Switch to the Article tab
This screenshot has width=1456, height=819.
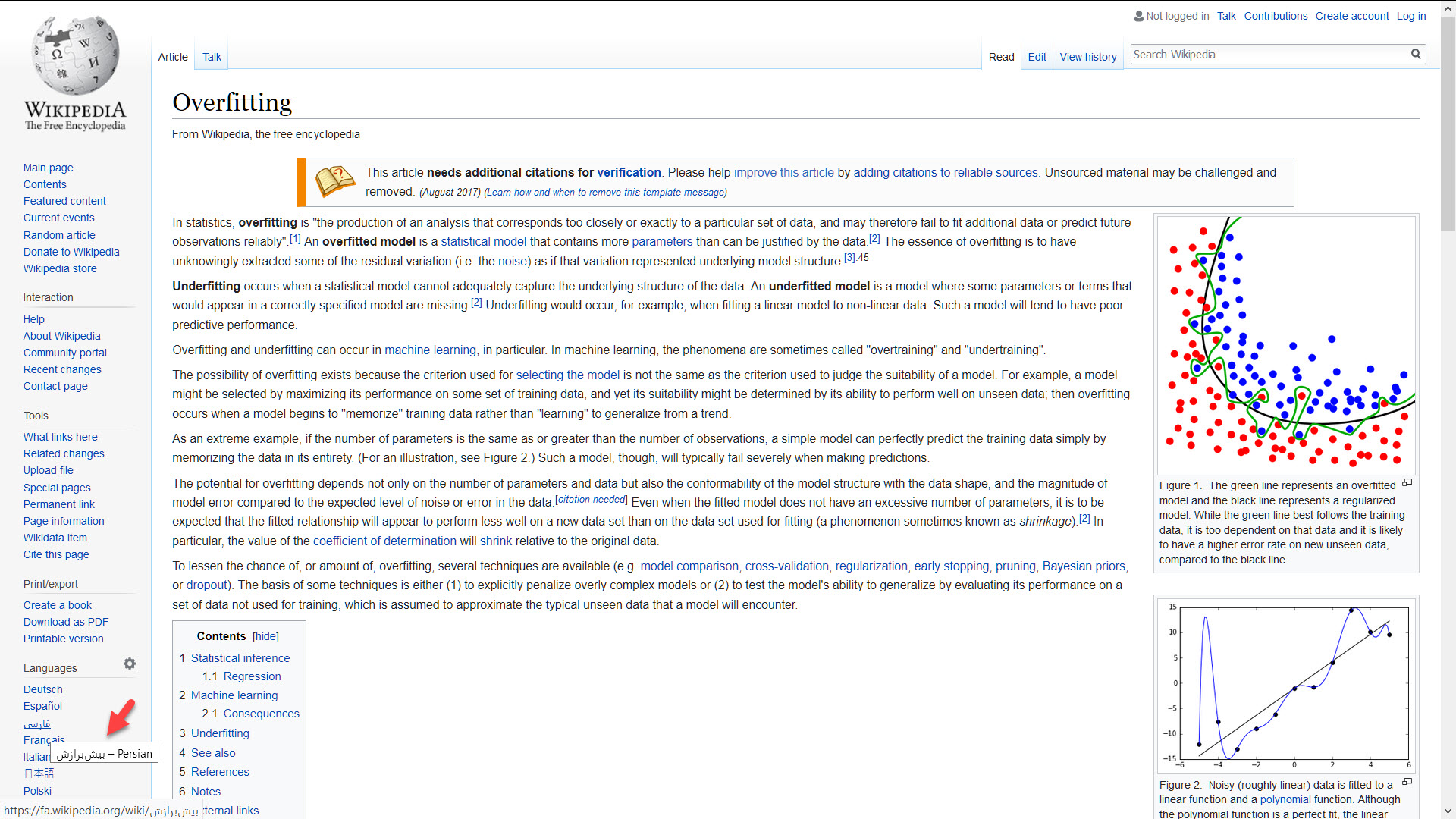click(x=173, y=57)
